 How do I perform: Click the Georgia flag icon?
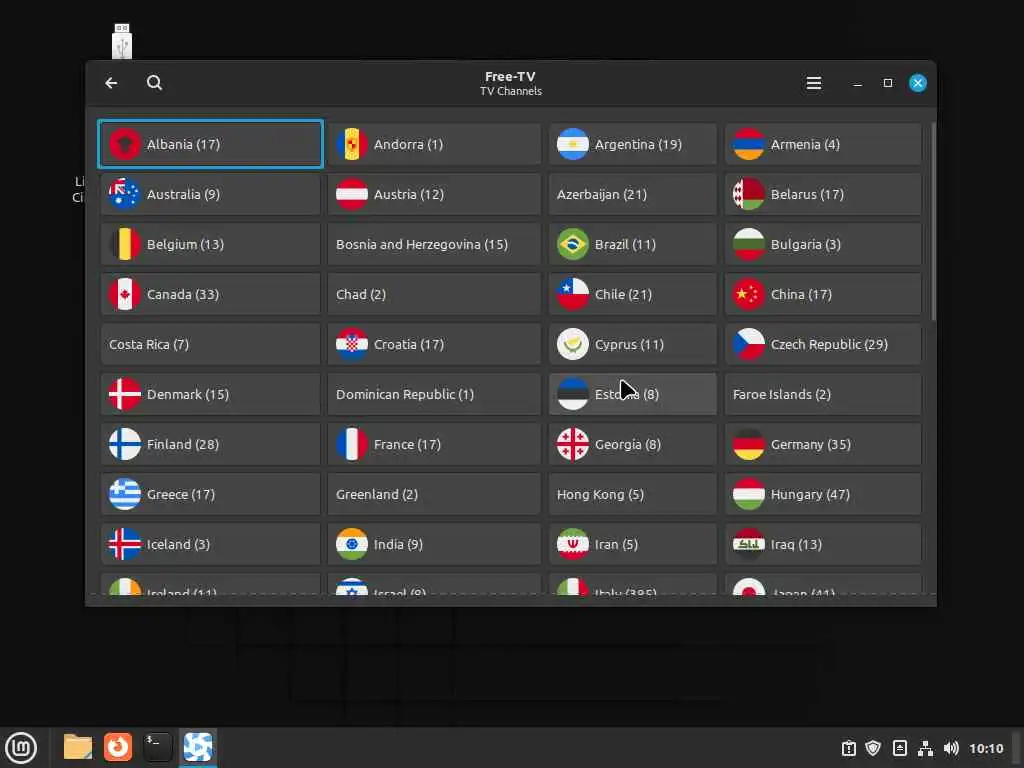coord(573,444)
